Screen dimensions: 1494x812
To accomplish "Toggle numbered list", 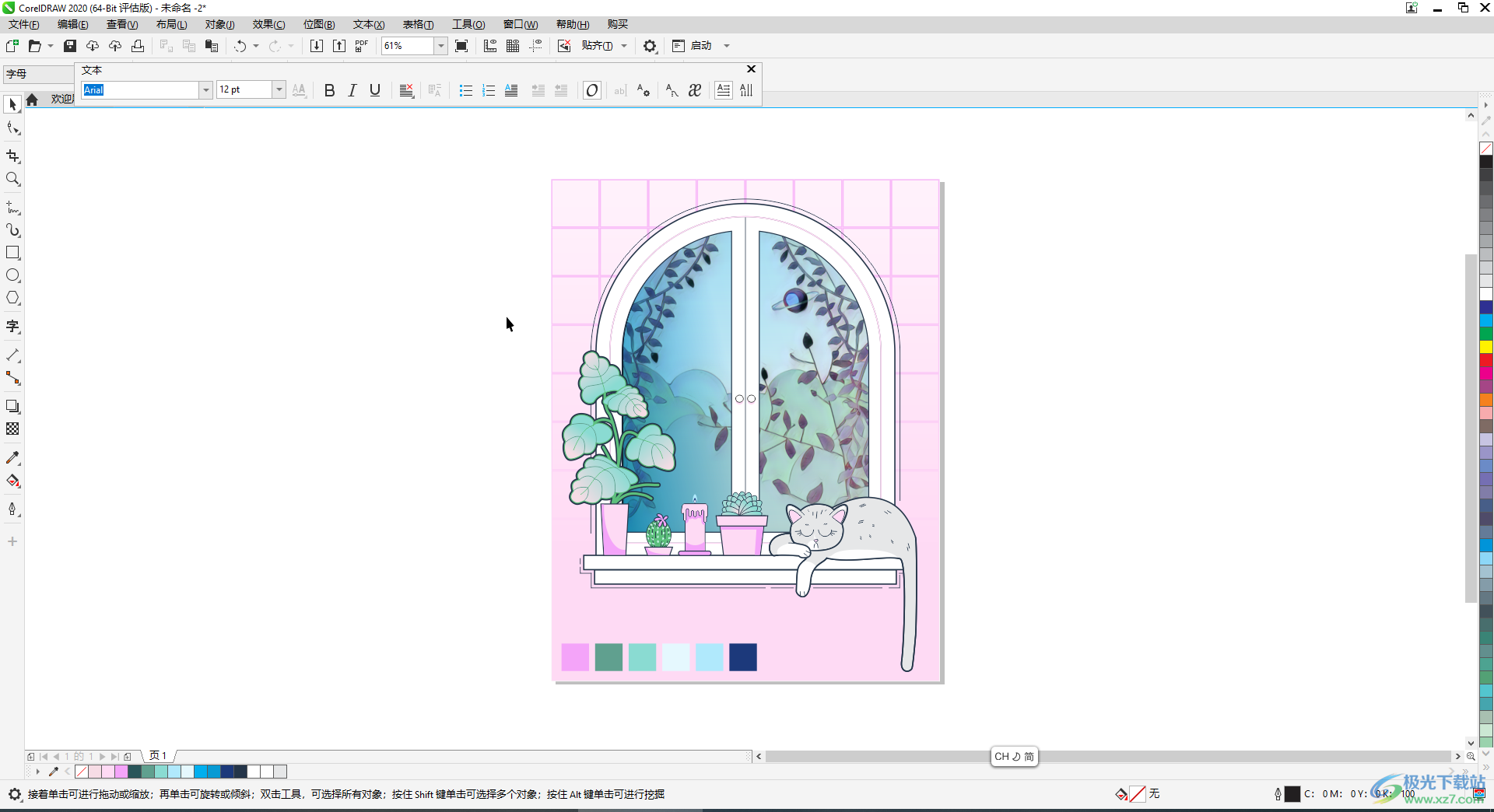I will 489,90.
